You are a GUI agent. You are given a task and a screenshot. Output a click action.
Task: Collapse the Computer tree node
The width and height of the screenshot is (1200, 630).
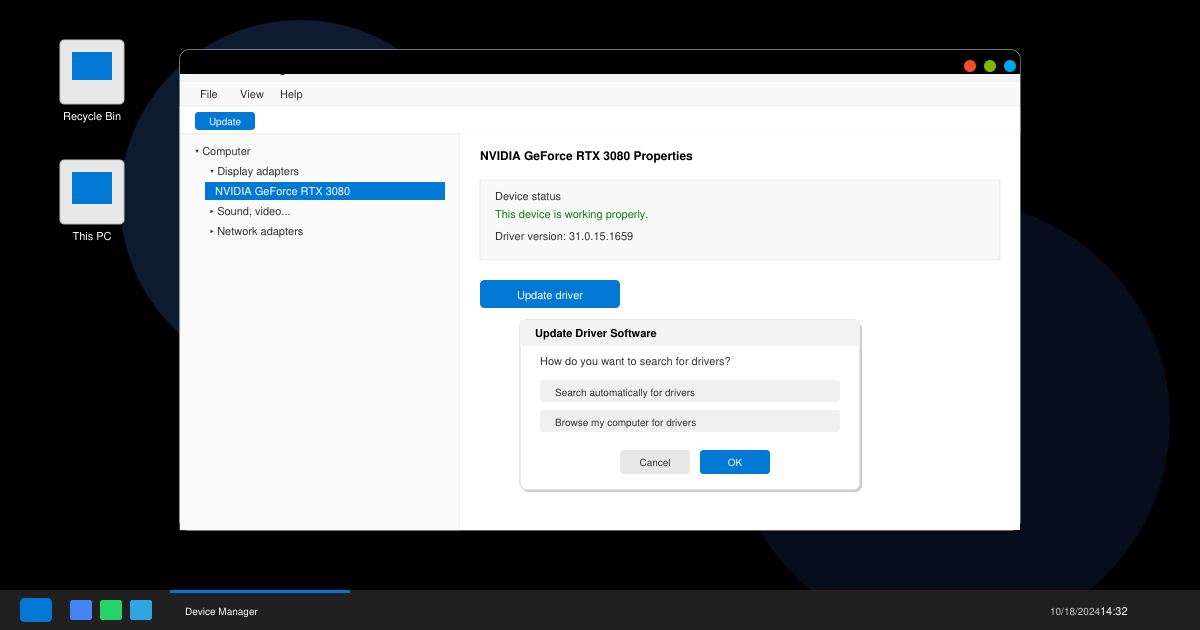point(197,151)
